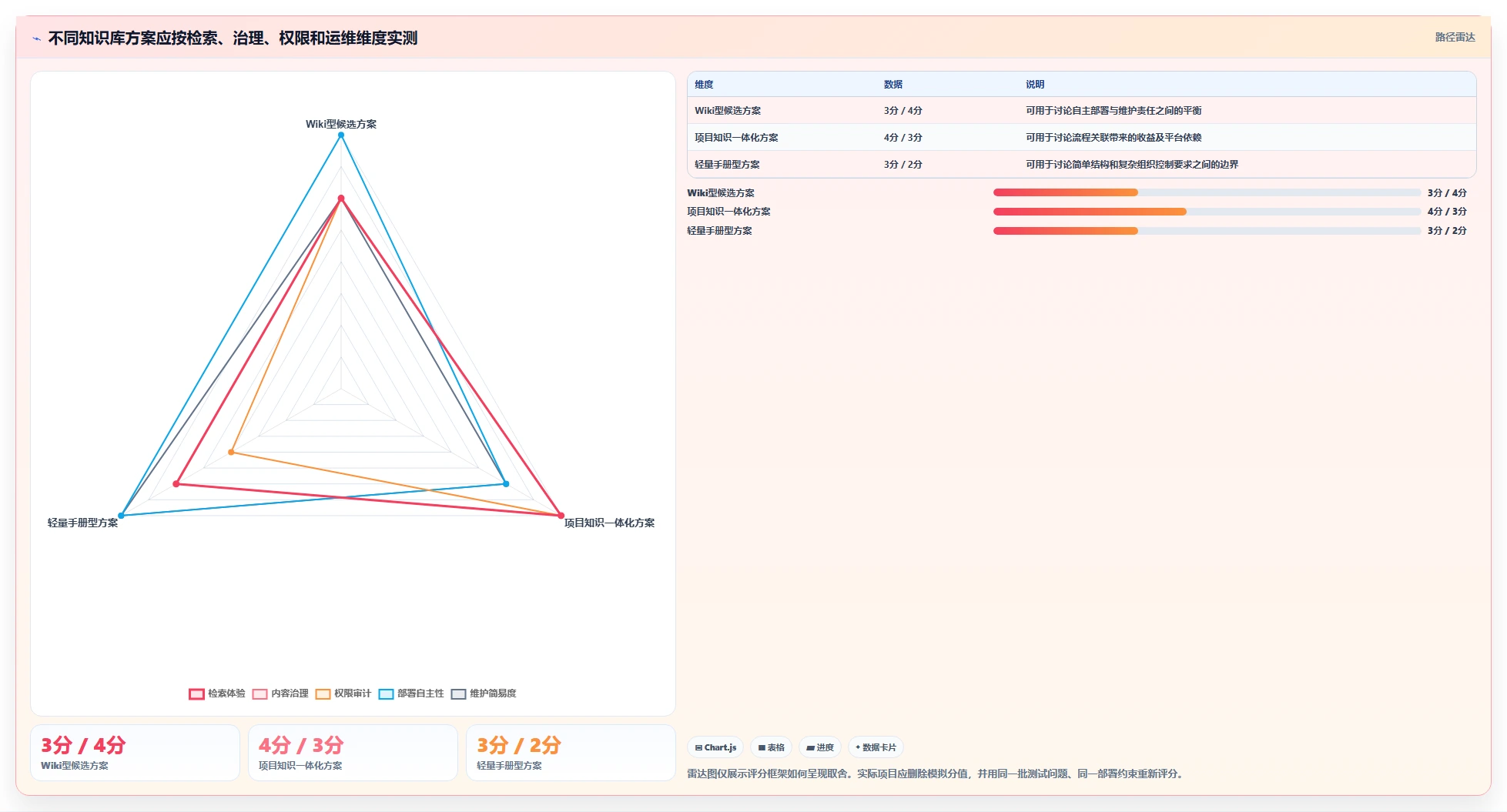This screenshot has height=812, width=1507.
Task: Click the Wiki型候选方案 radar axis label
Action: pyautogui.click(x=341, y=124)
